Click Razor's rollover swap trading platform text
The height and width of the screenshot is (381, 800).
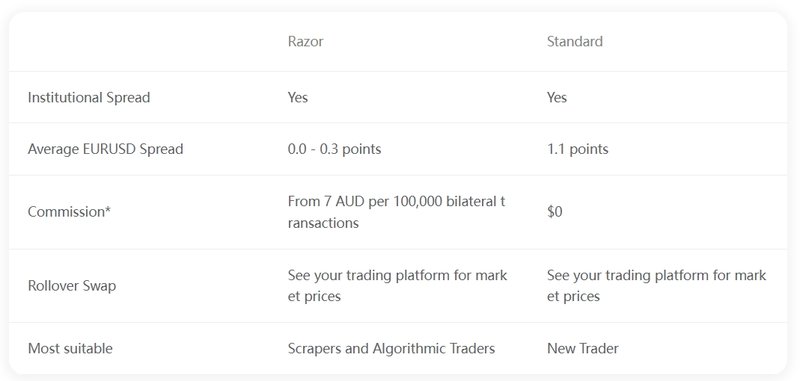pyautogui.click(x=397, y=286)
